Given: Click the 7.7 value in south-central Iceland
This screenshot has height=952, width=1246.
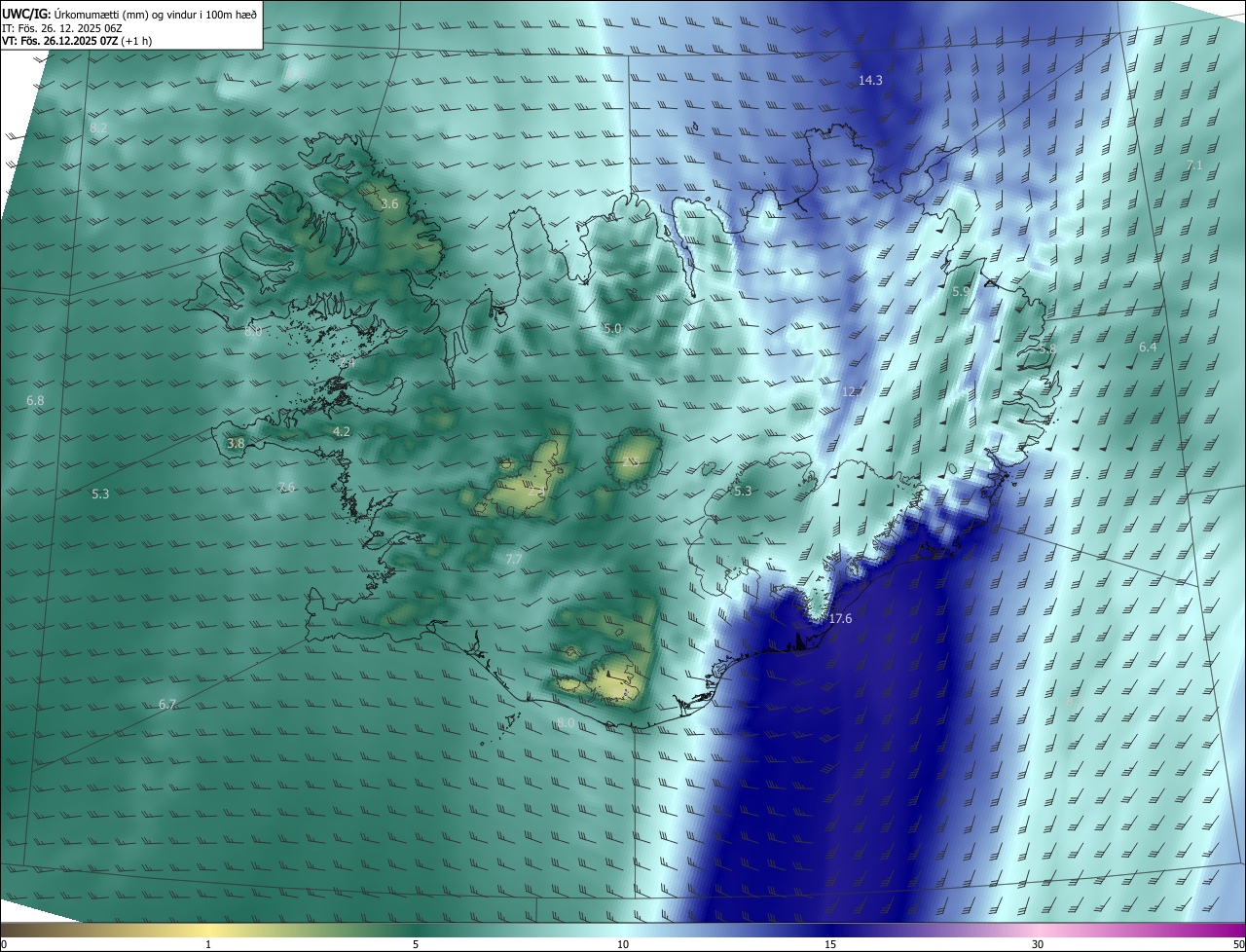Looking at the screenshot, I should pos(514,559).
